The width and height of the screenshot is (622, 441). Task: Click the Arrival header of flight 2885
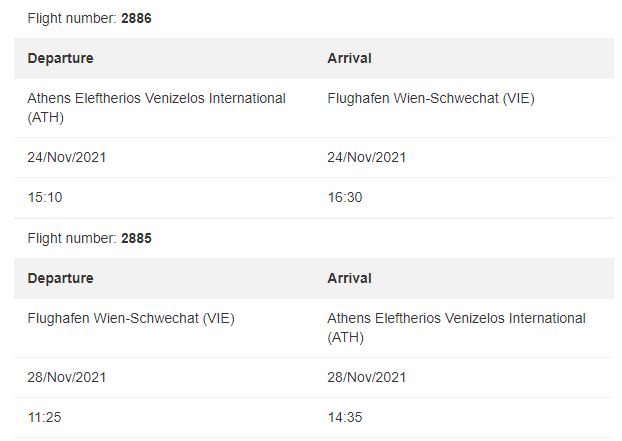[x=349, y=278]
